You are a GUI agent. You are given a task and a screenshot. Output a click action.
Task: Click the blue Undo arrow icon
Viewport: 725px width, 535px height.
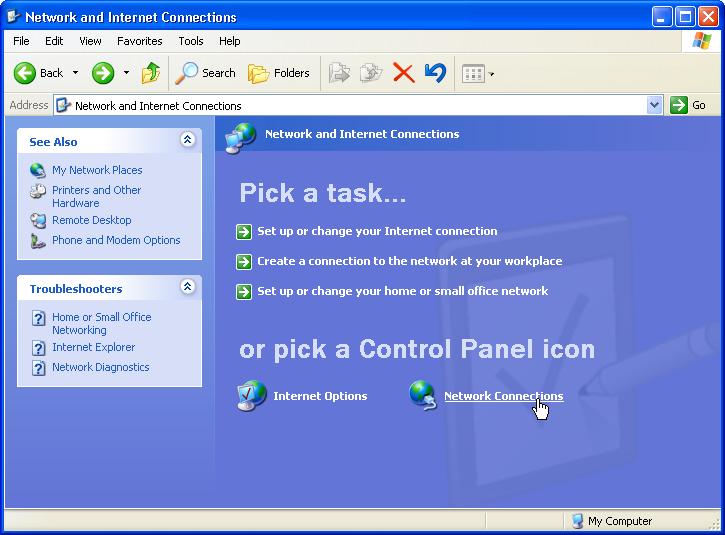pos(435,73)
